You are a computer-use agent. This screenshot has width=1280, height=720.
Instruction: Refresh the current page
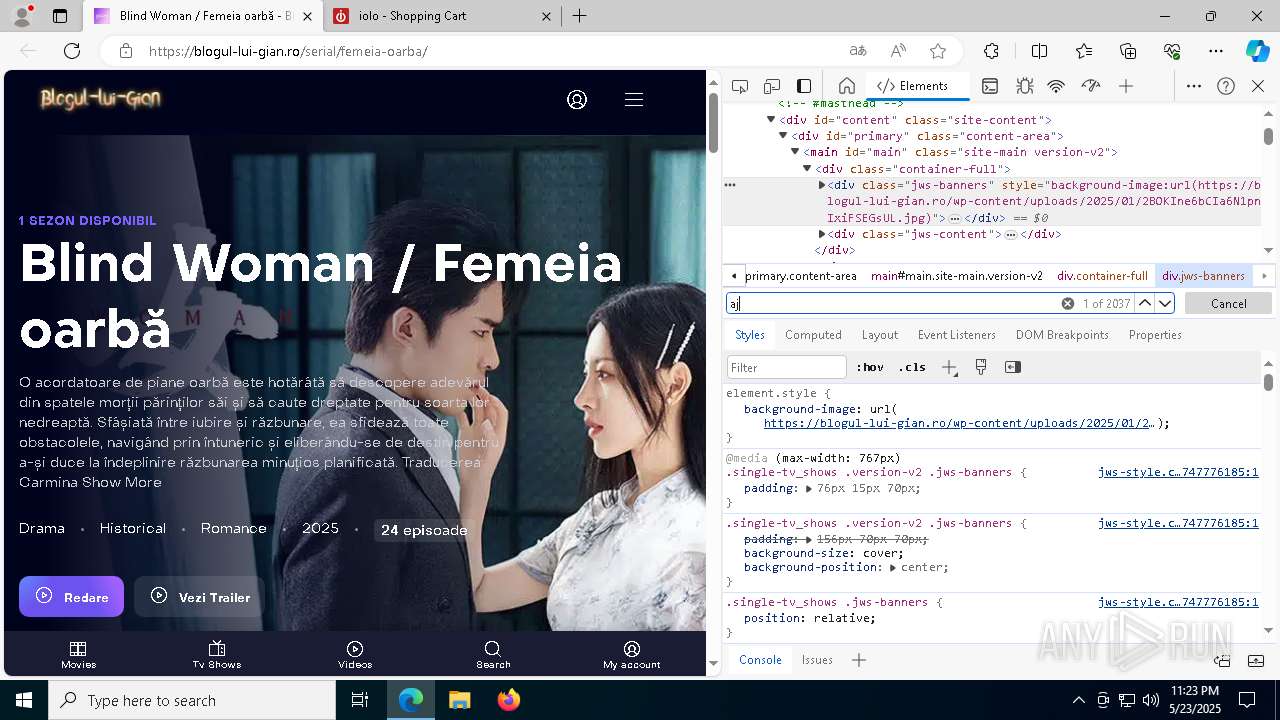pyautogui.click(x=72, y=51)
